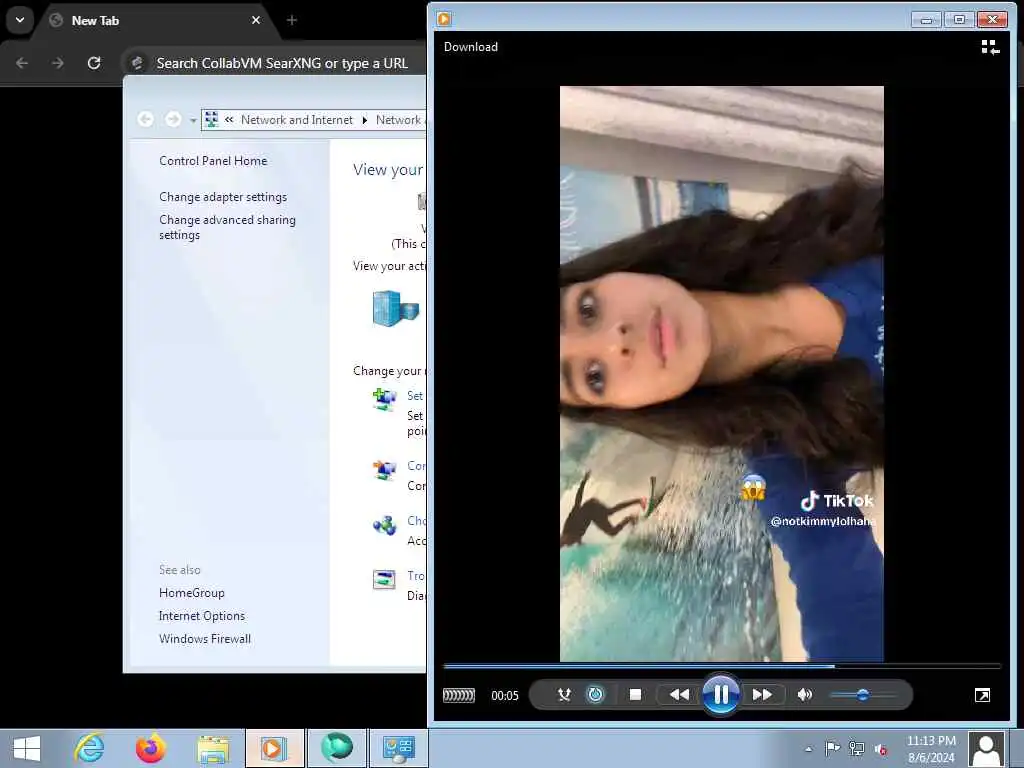Screen dimensions: 1024x768
Task: Switch Media Player to library view
Action: click(990, 47)
